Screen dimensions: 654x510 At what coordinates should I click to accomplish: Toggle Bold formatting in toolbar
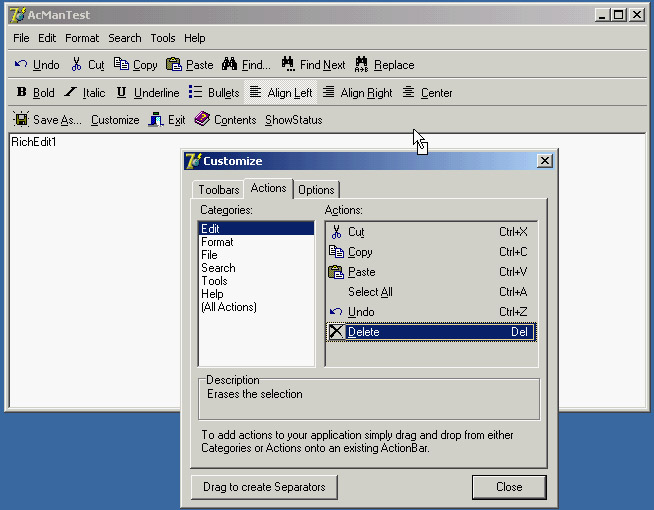point(22,93)
